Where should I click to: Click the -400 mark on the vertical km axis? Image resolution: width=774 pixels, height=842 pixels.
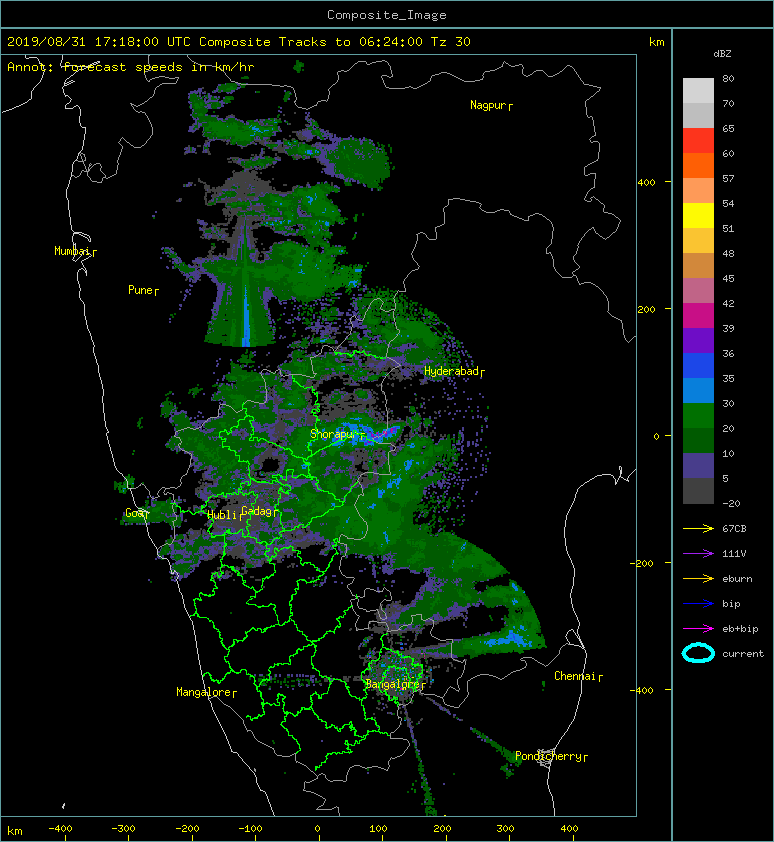point(642,690)
